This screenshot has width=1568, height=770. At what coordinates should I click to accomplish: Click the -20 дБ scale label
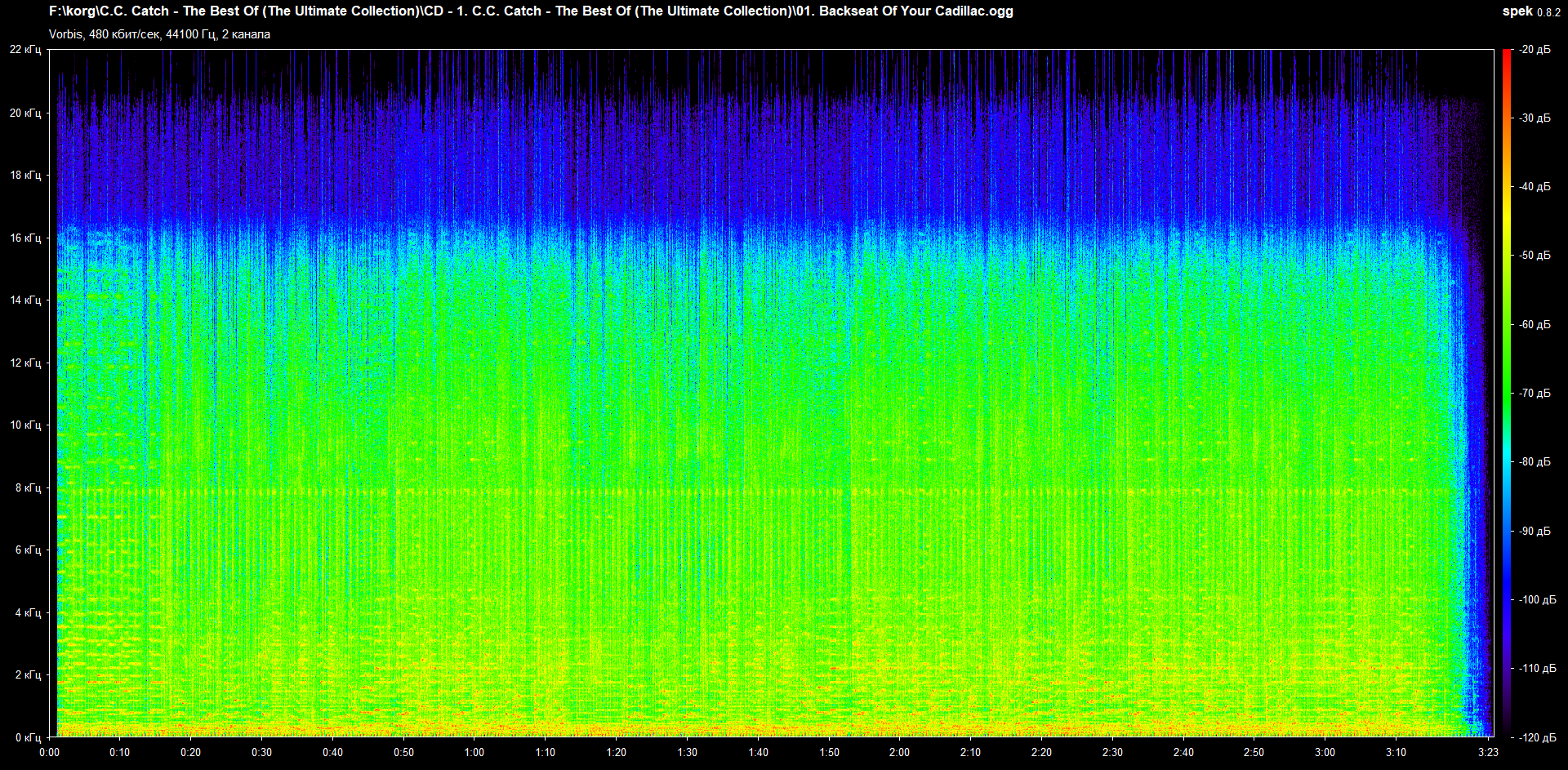point(1535,50)
